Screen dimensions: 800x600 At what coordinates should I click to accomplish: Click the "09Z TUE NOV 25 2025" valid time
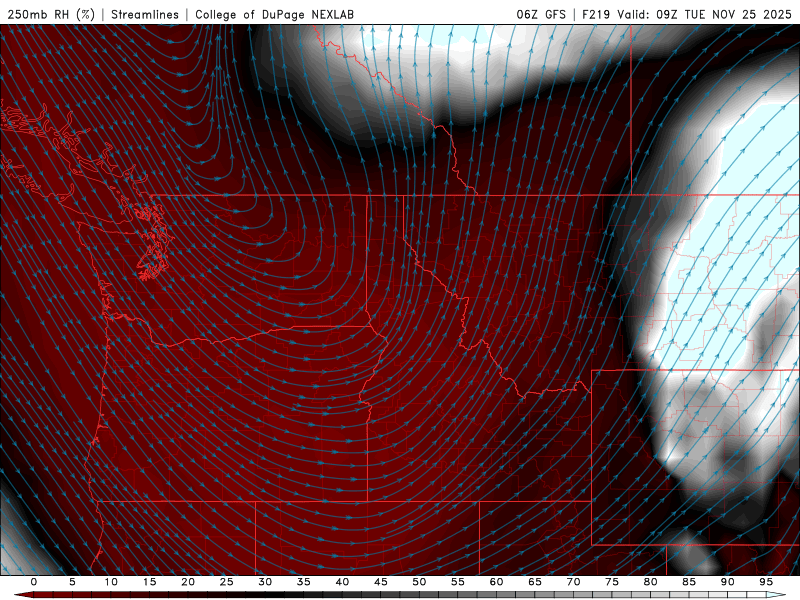click(723, 14)
